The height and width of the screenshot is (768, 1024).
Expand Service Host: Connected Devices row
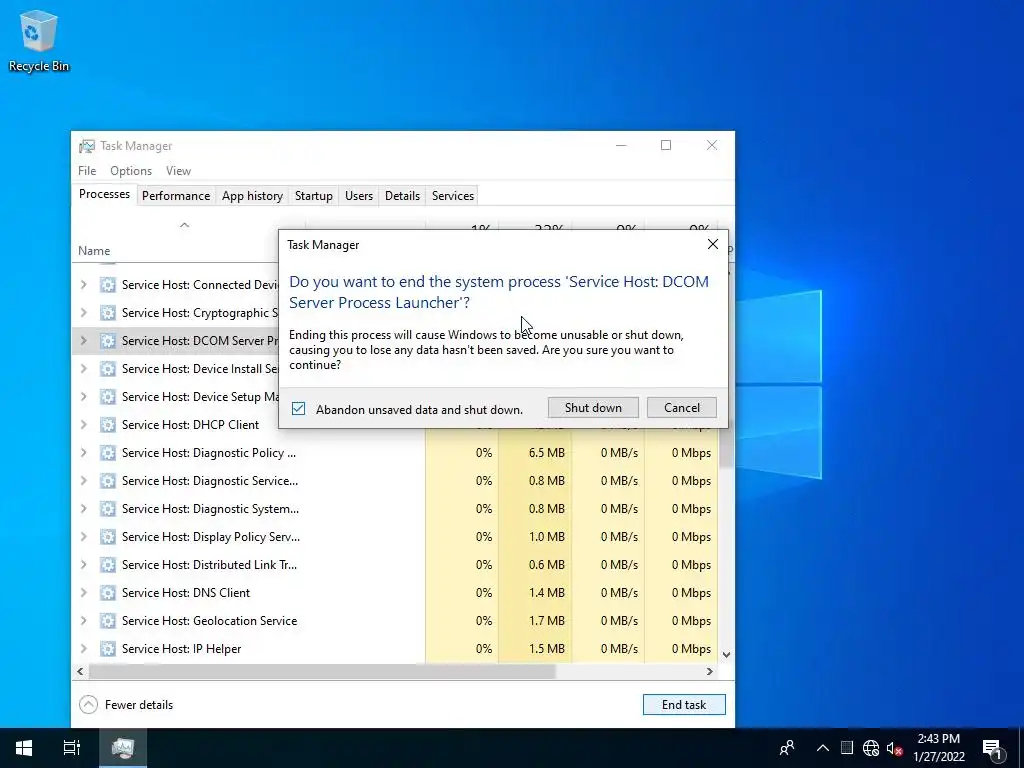click(x=84, y=285)
